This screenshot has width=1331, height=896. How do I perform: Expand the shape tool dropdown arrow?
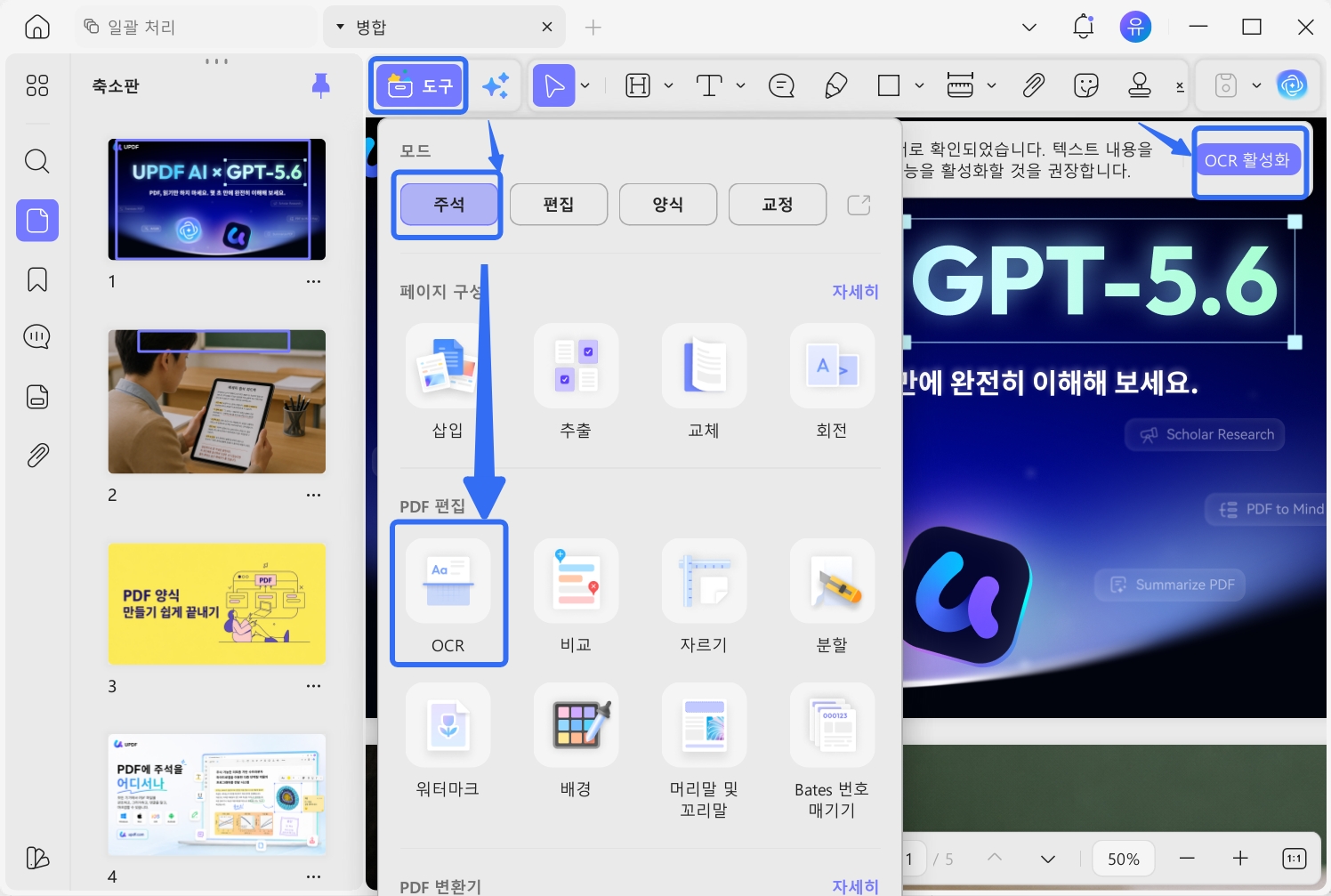[919, 85]
